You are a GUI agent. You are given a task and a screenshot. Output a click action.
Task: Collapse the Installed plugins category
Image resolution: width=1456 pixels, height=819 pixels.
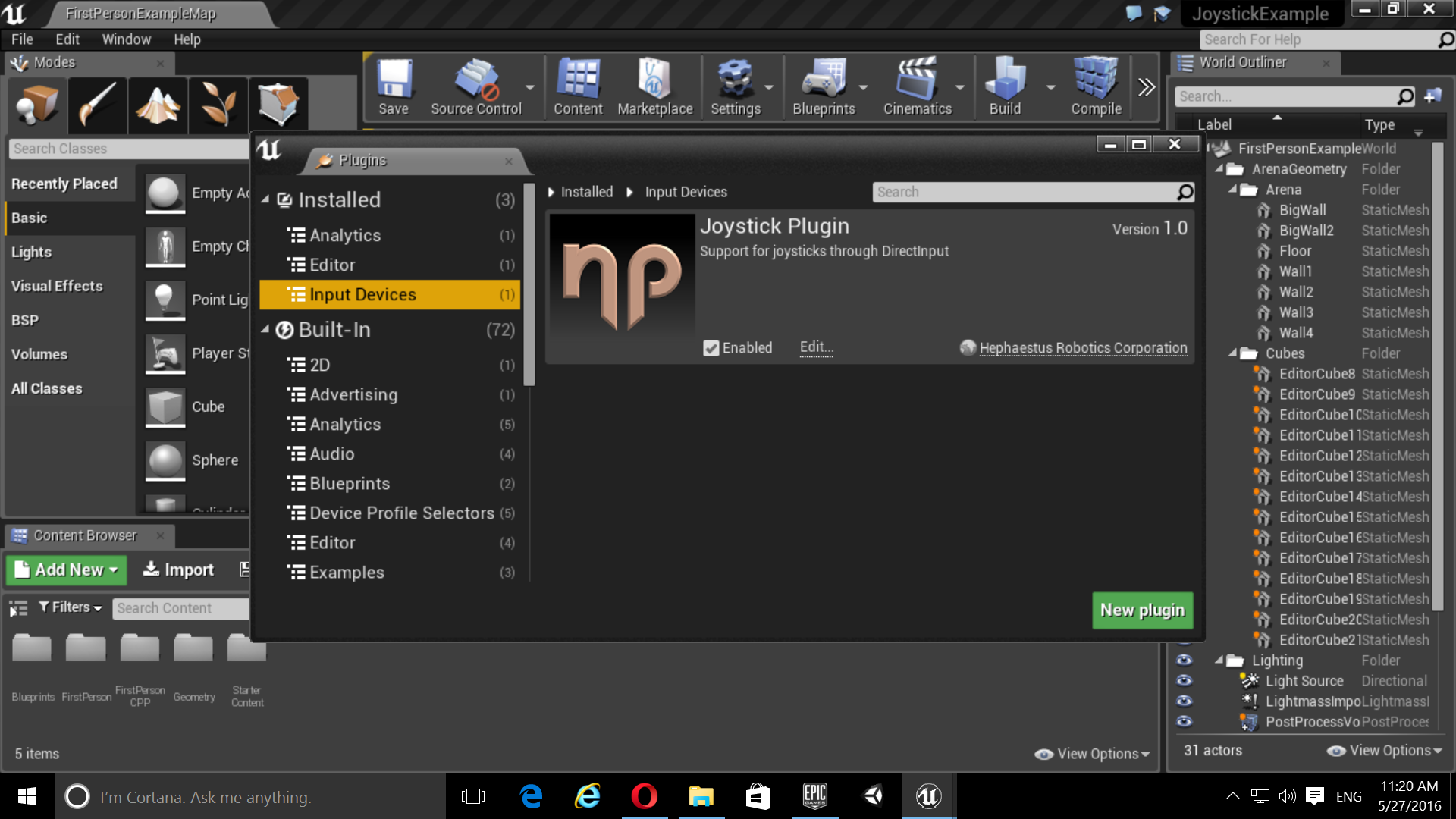[x=265, y=200]
